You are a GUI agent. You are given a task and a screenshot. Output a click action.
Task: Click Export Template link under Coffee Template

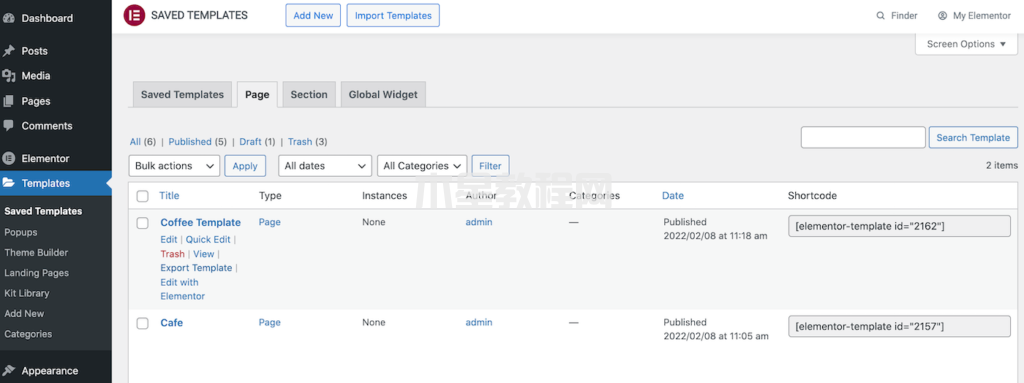pyautogui.click(x=197, y=268)
